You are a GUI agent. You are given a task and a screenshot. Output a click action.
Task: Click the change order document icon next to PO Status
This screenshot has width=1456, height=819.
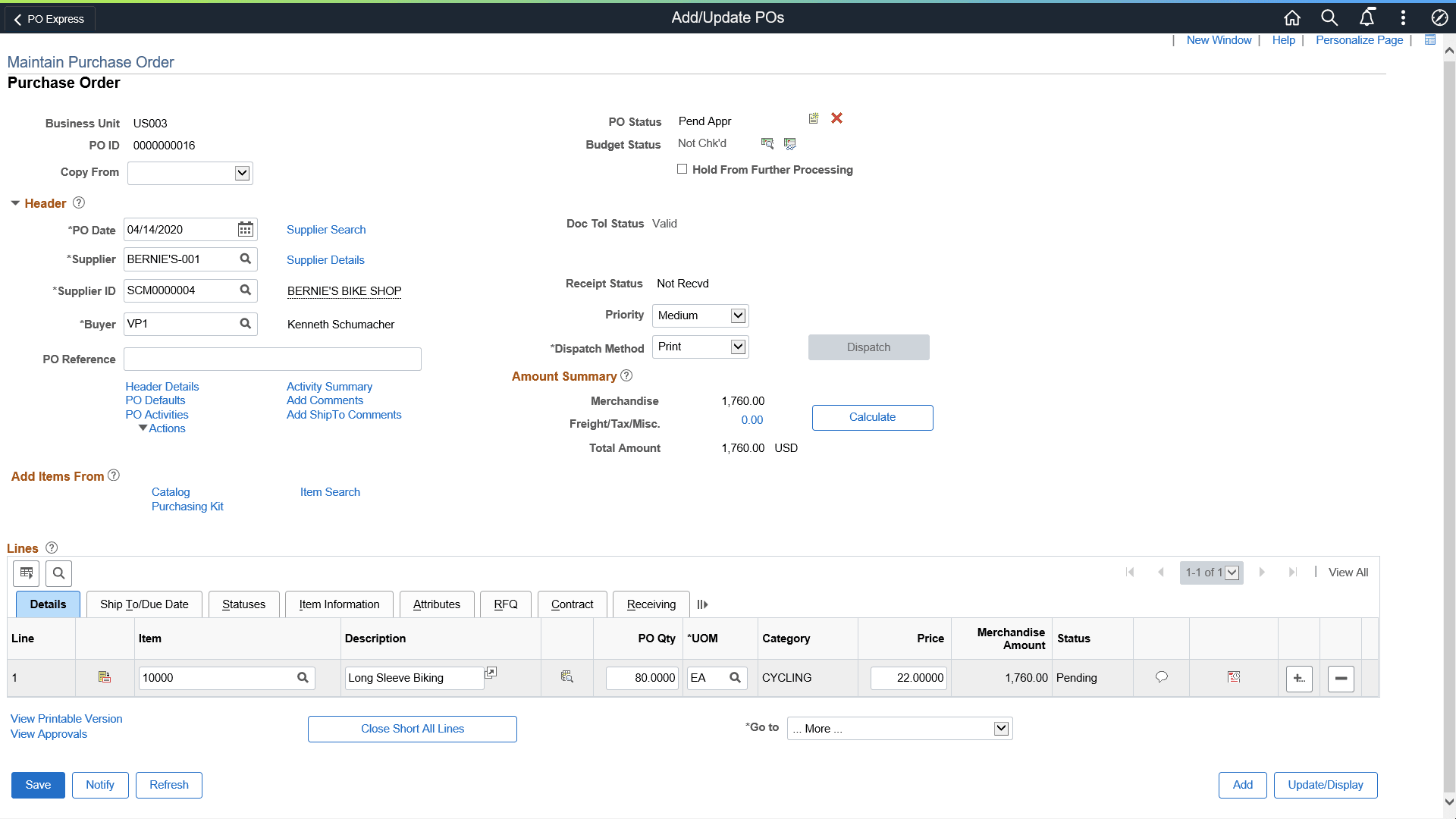pos(813,118)
